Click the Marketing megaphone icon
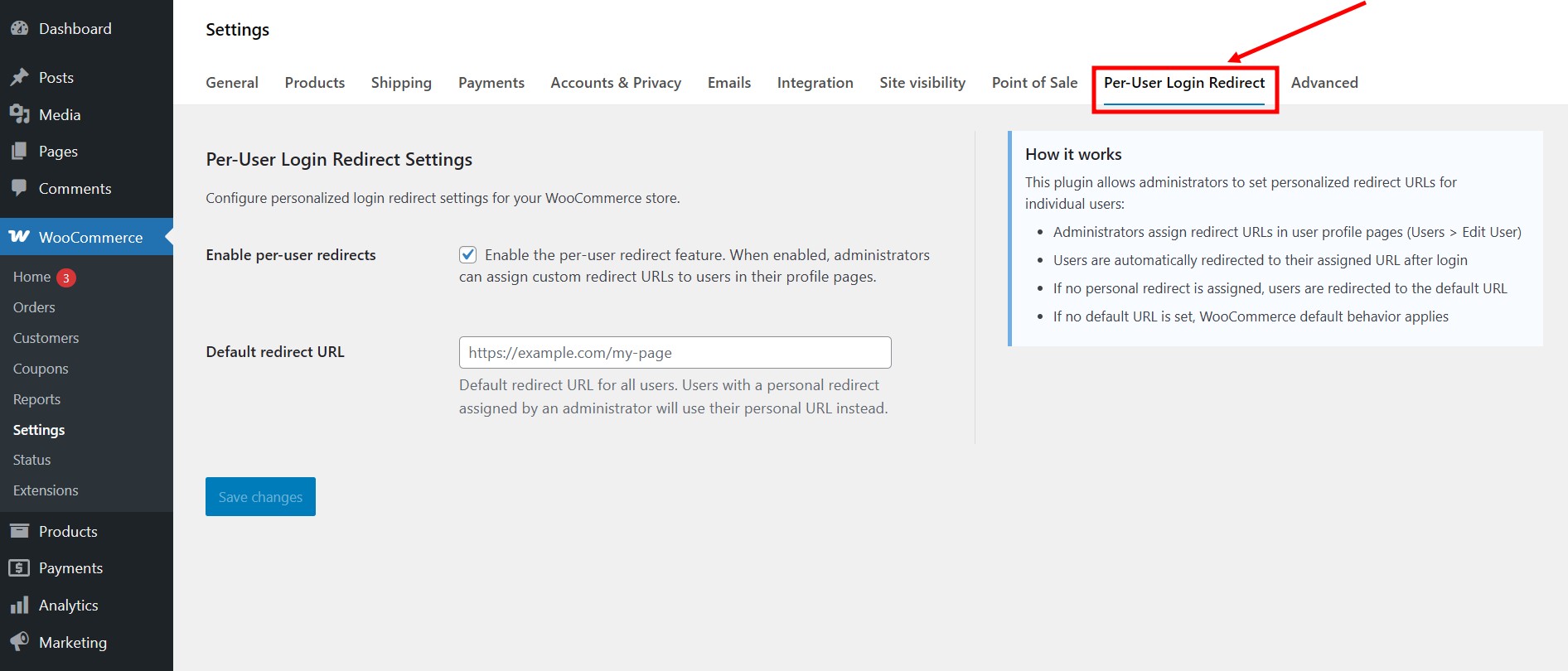 (x=19, y=642)
